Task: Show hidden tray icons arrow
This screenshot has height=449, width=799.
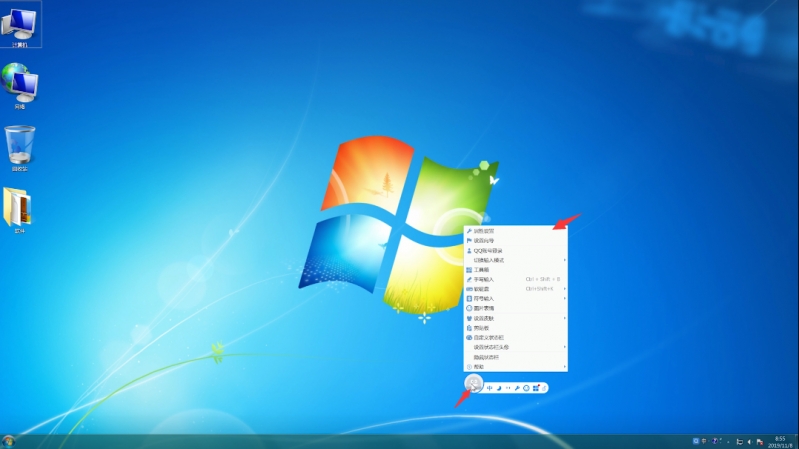Action: [728, 442]
